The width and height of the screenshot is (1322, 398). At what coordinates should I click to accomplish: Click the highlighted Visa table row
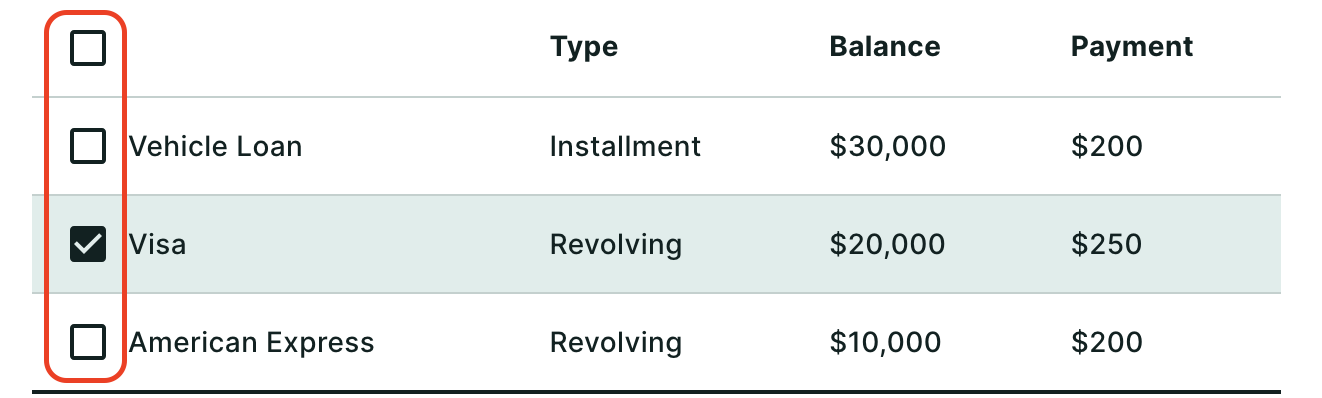tap(656, 244)
